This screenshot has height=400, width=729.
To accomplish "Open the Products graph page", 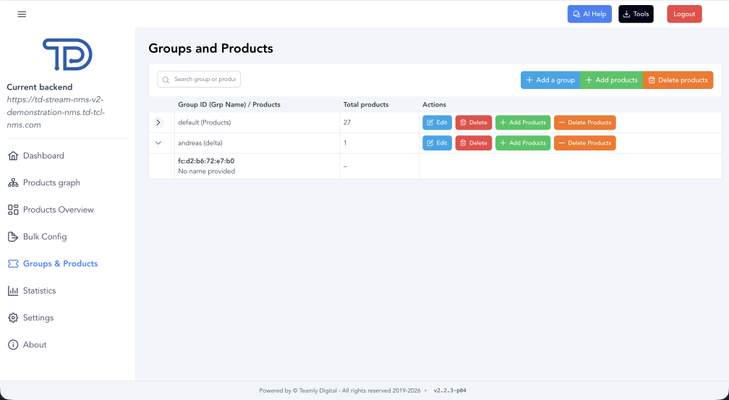I will click(51, 183).
